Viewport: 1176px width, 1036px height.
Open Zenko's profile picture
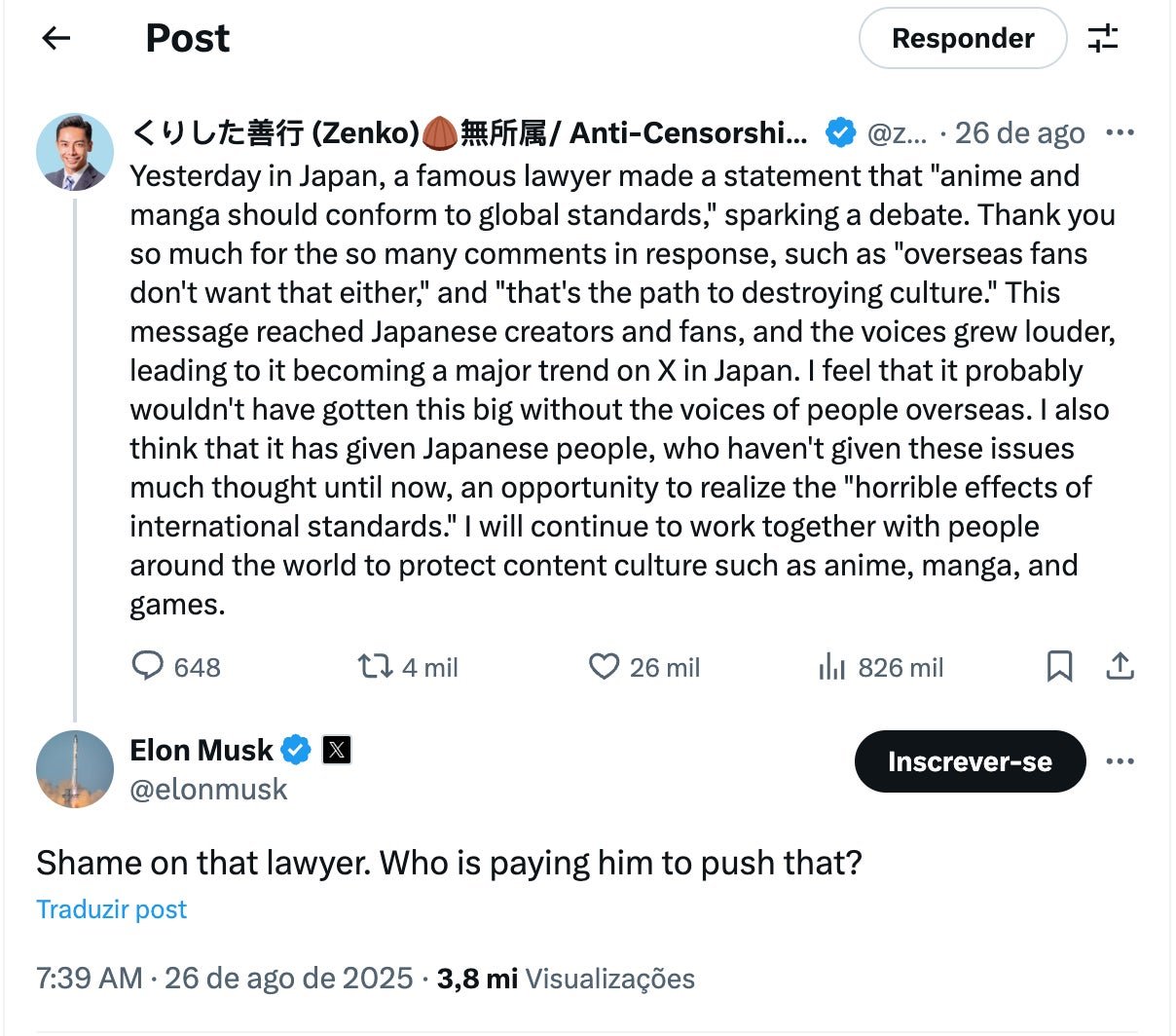click(75, 151)
